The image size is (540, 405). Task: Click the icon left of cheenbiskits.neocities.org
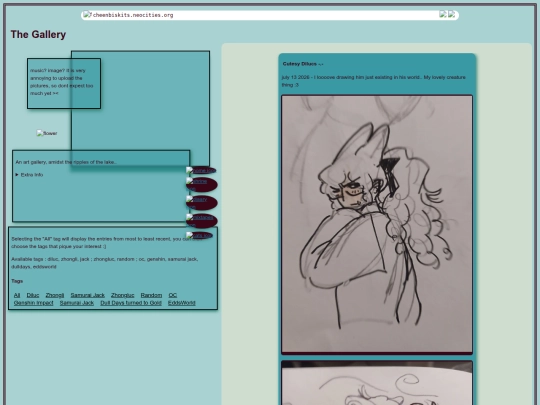coord(87,15)
